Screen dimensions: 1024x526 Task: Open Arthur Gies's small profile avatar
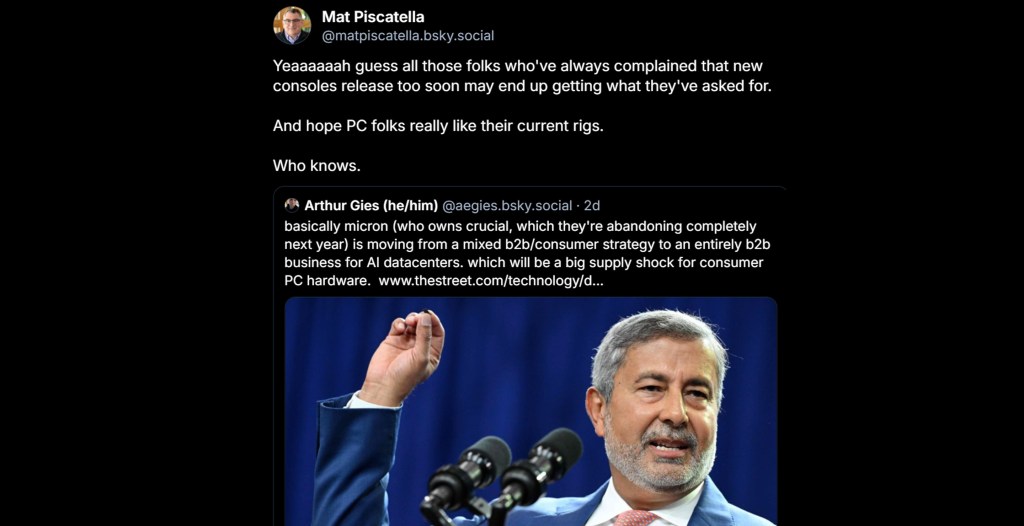tap(292, 205)
